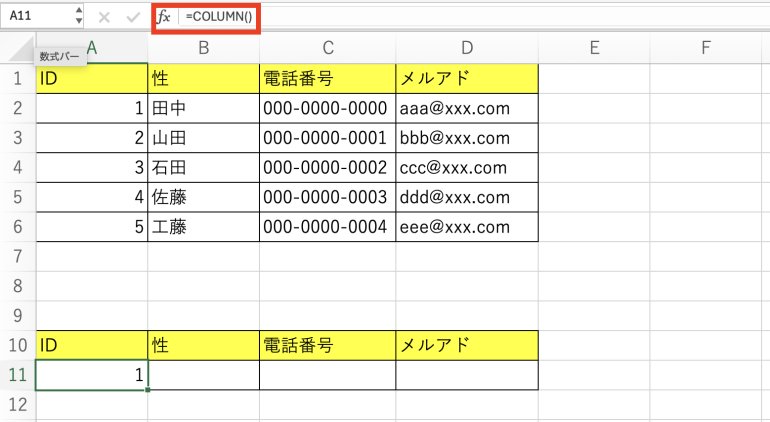Select the cell containing 佐藤
770x422 pixels.
pos(203,197)
